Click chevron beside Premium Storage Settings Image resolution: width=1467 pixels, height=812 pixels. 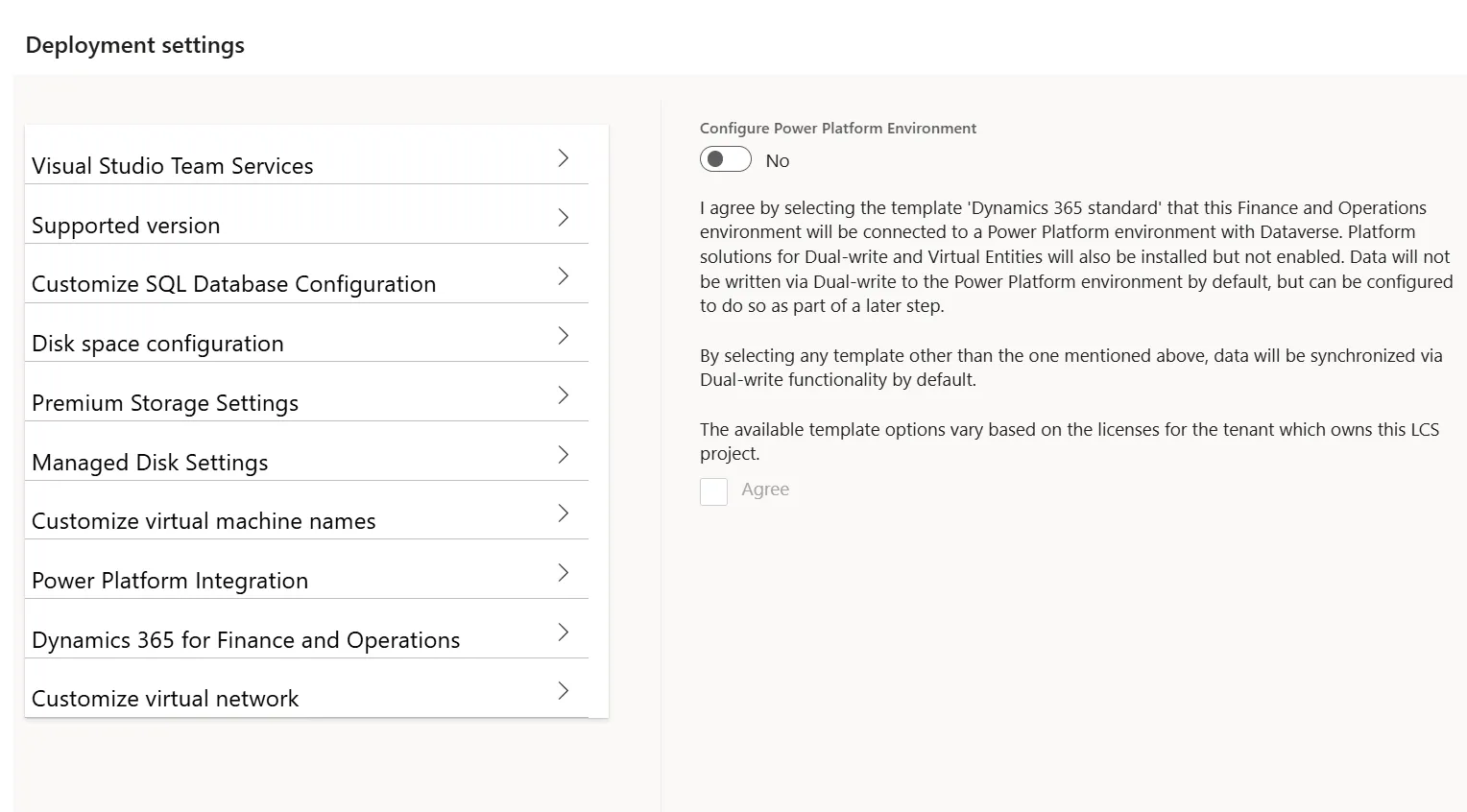tap(564, 395)
